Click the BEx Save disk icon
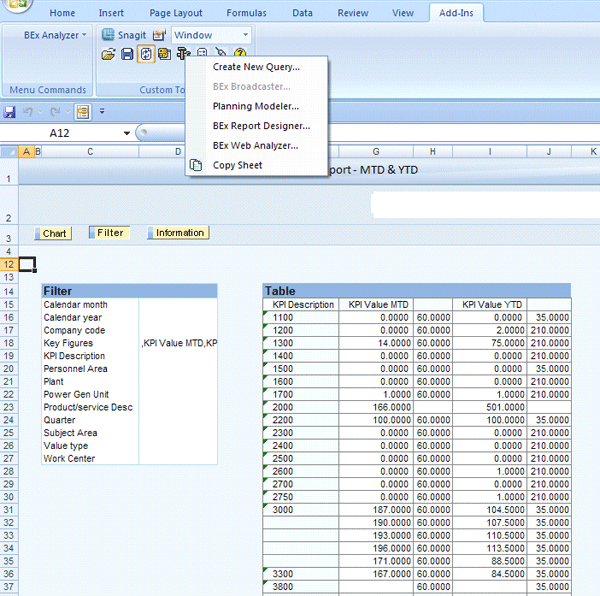 [x=127, y=54]
